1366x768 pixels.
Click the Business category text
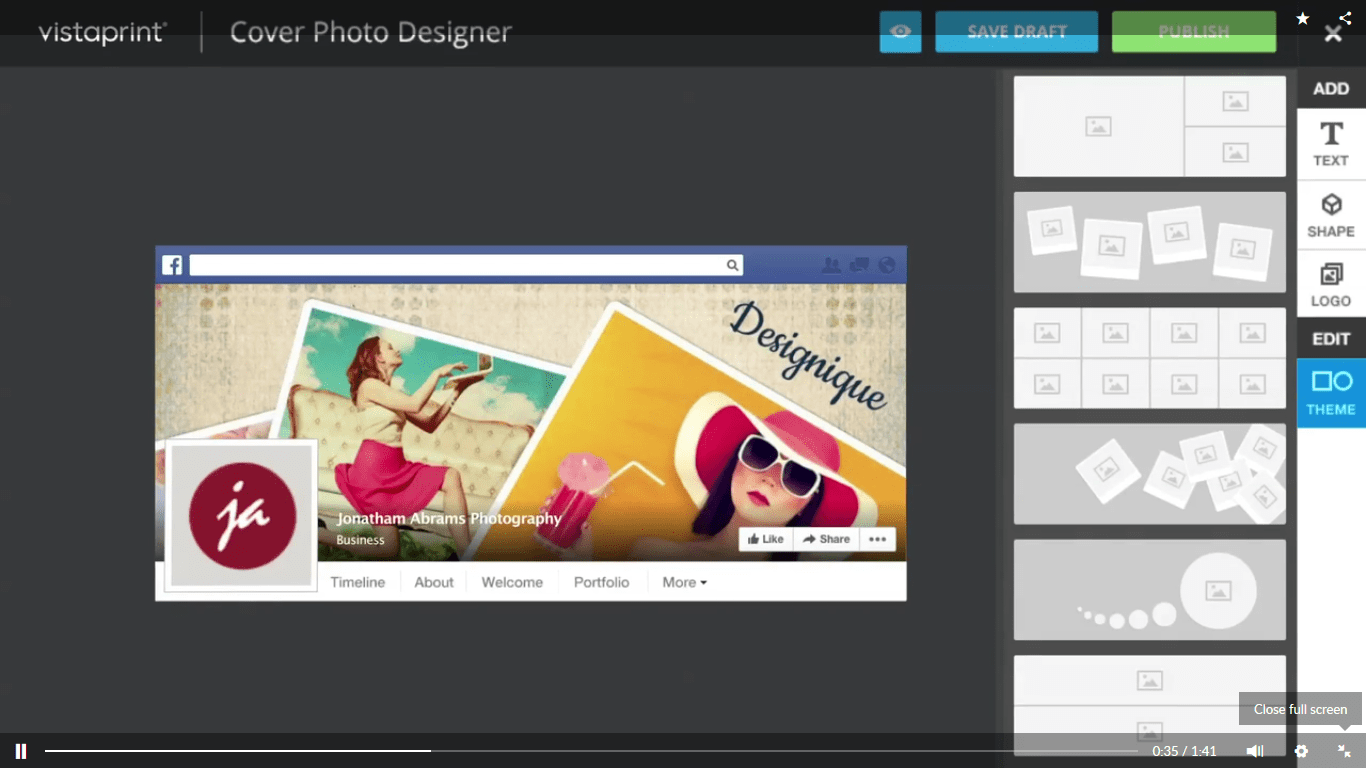[360, 540]
